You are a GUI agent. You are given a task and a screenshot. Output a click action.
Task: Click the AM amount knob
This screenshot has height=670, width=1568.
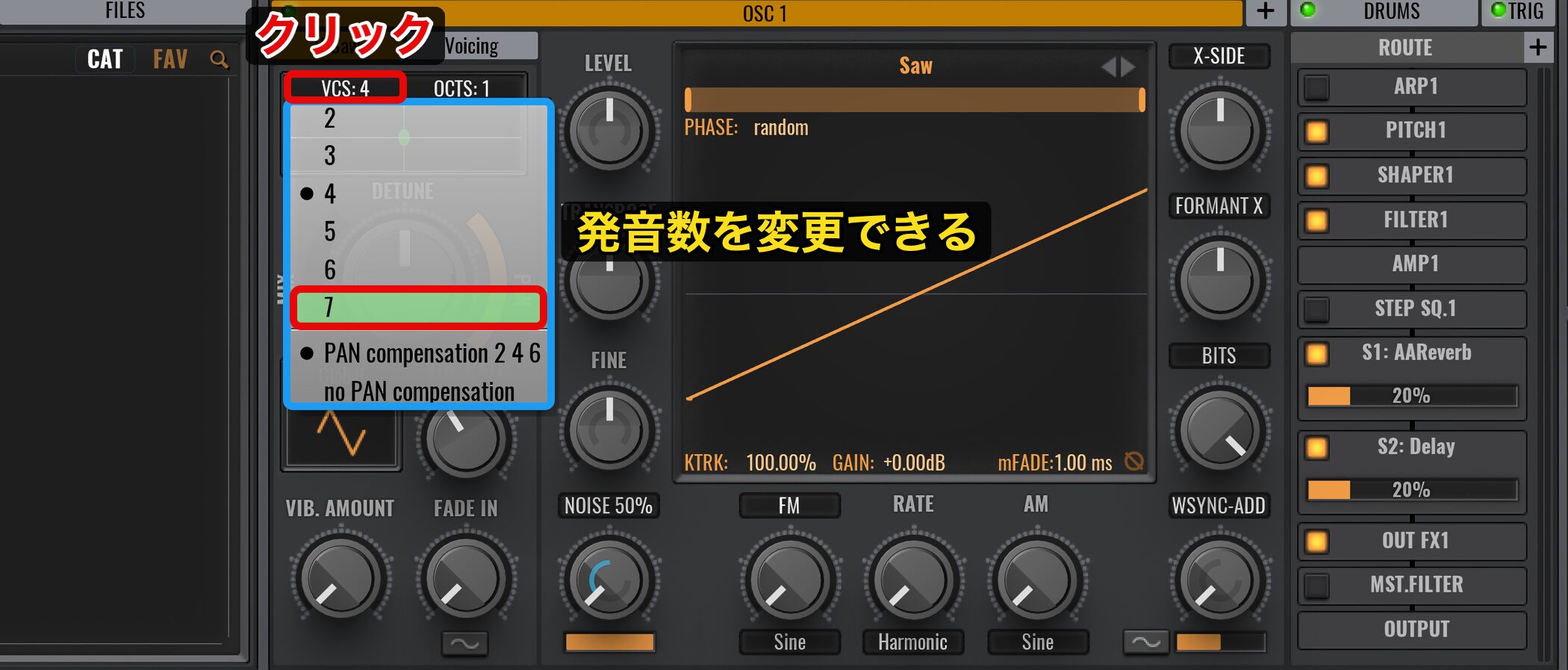[x=1037, y=578]
